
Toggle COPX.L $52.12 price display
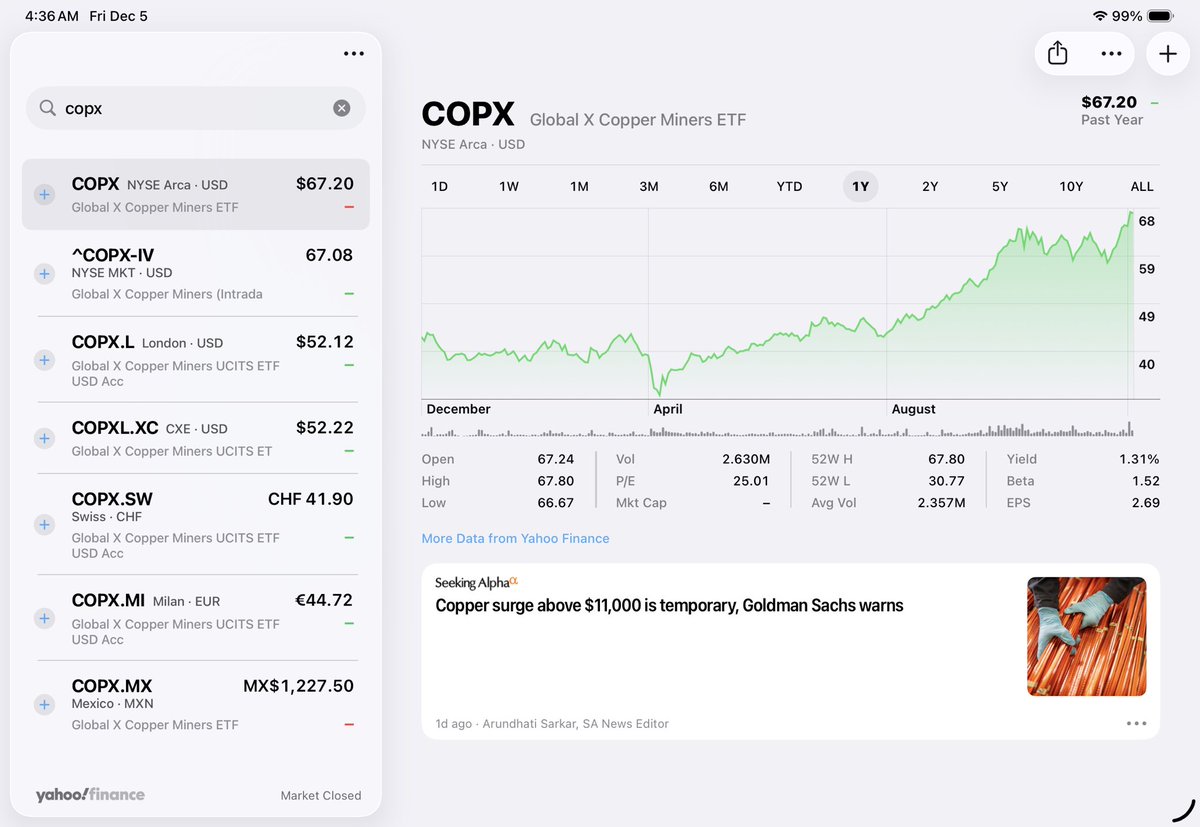click(x=325, y=341)
